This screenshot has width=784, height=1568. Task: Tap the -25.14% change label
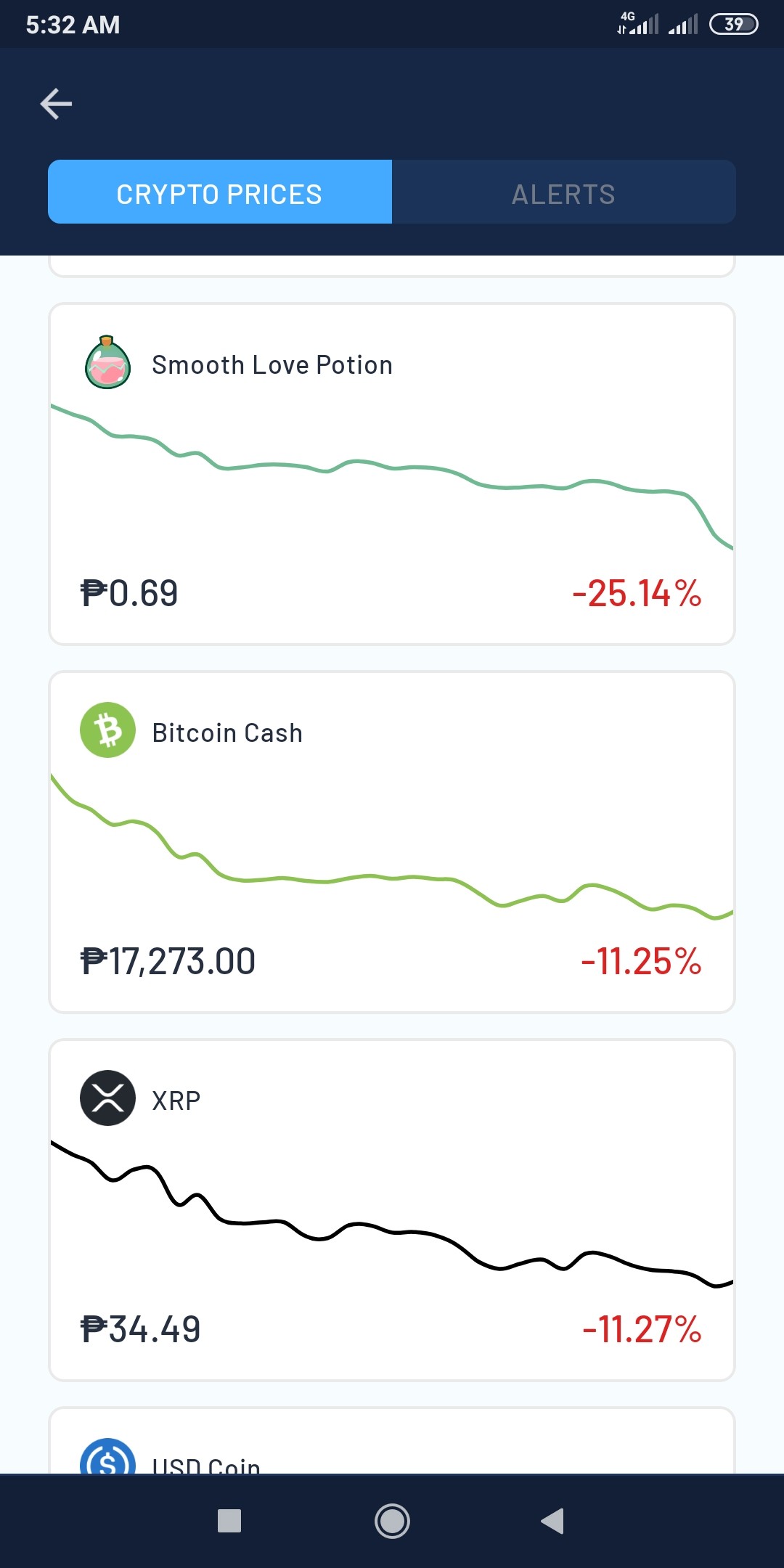pos(637,594)
